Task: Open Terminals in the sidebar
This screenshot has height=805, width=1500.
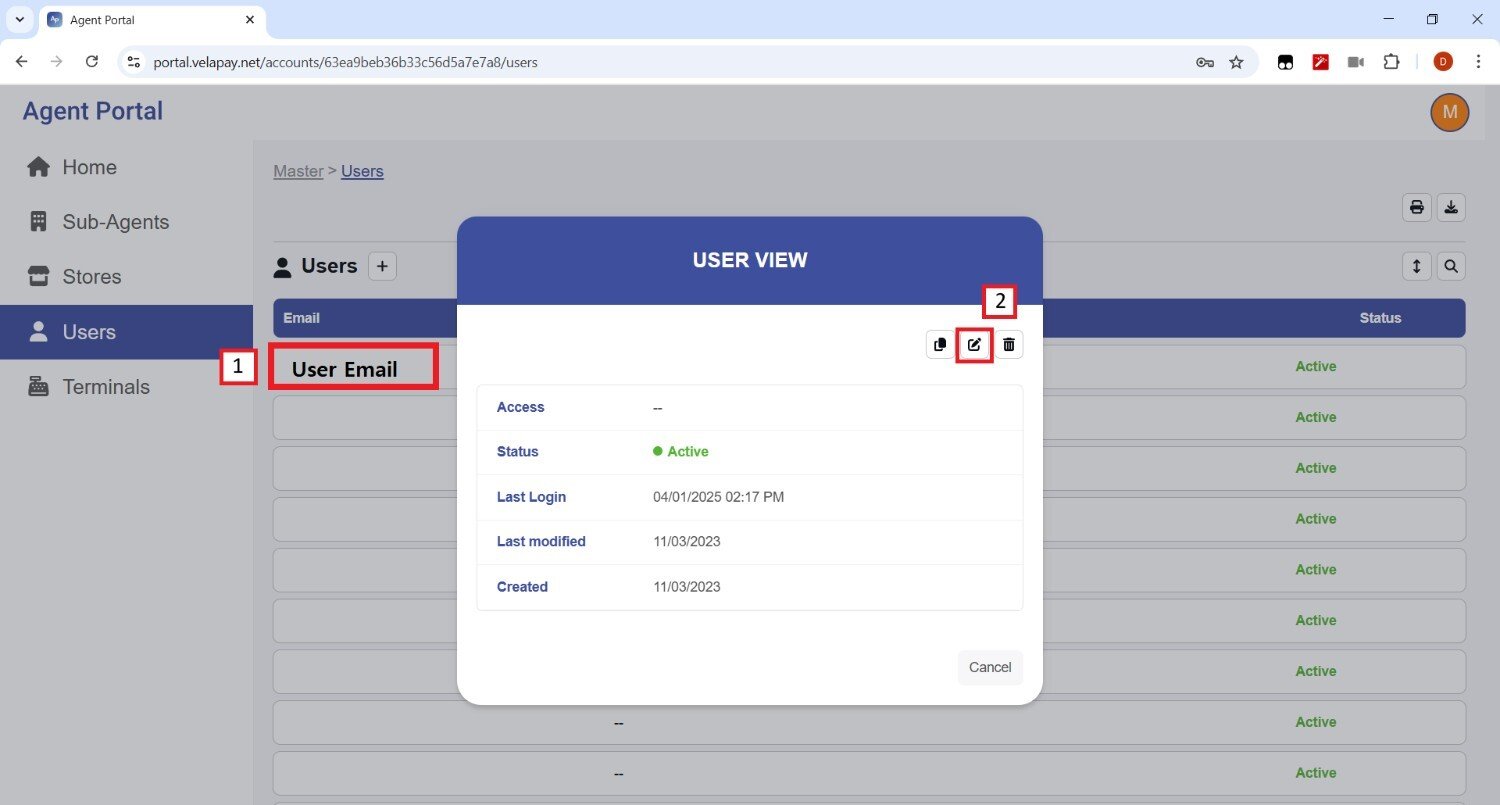Action: coord(105,387)
